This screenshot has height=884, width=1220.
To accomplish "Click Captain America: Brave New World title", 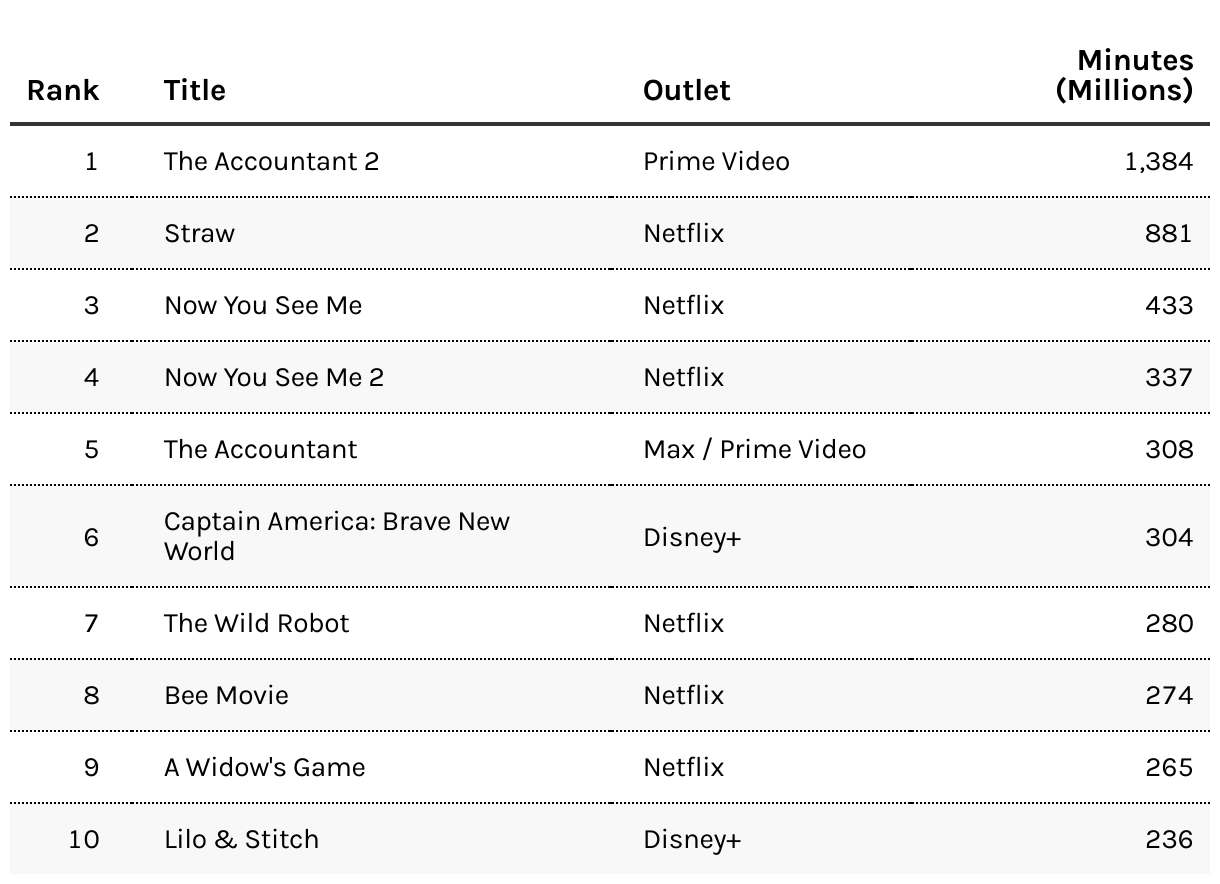I will [x=337, y=536].
